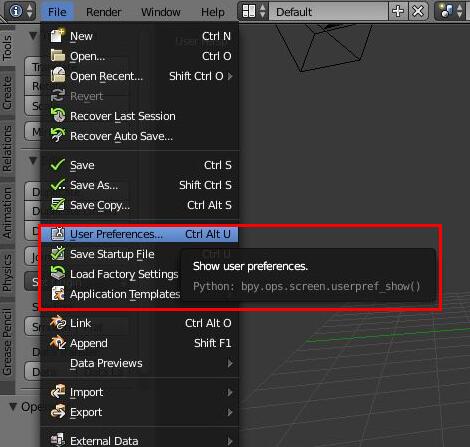Switch to the Physics sidebar tab
Image resolution: width=470 pixels, height=447 pixels.
[7, 273]
